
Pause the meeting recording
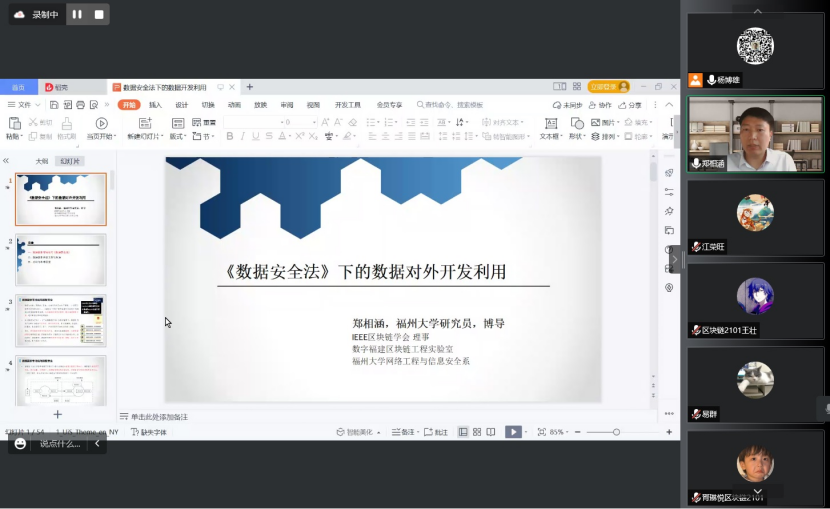[x=78, y=14]
